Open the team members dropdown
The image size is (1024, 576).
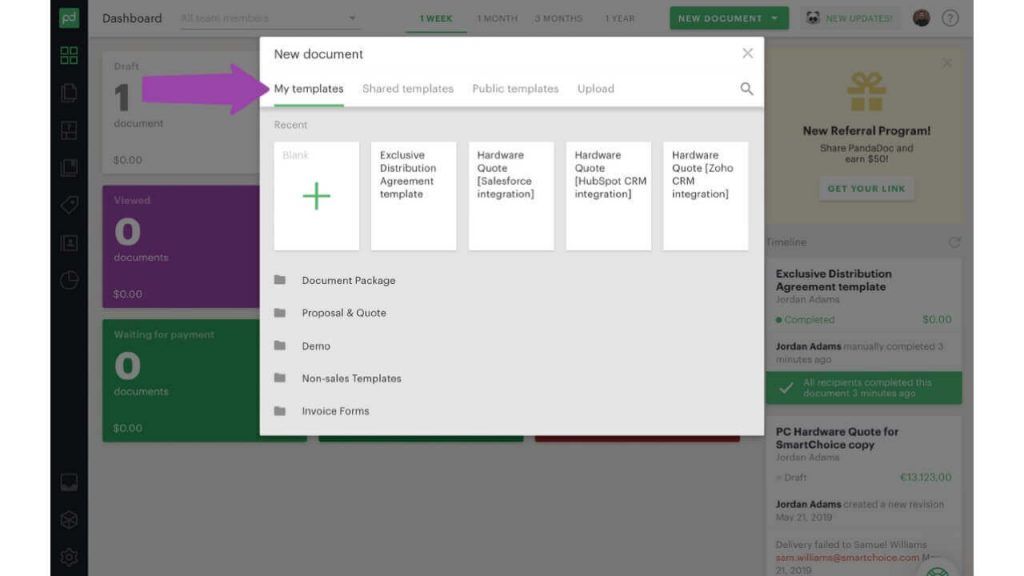[x=269, y=18]
